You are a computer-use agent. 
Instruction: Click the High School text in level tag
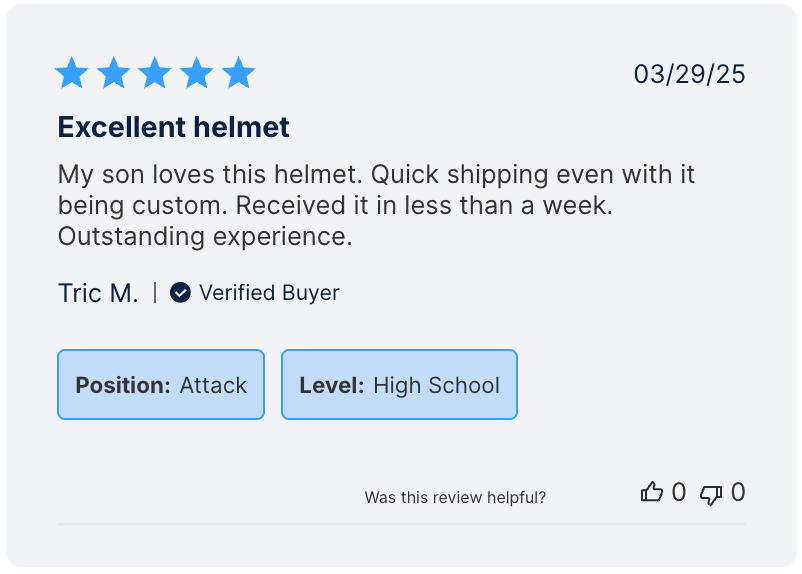click(x=436, y=385)
